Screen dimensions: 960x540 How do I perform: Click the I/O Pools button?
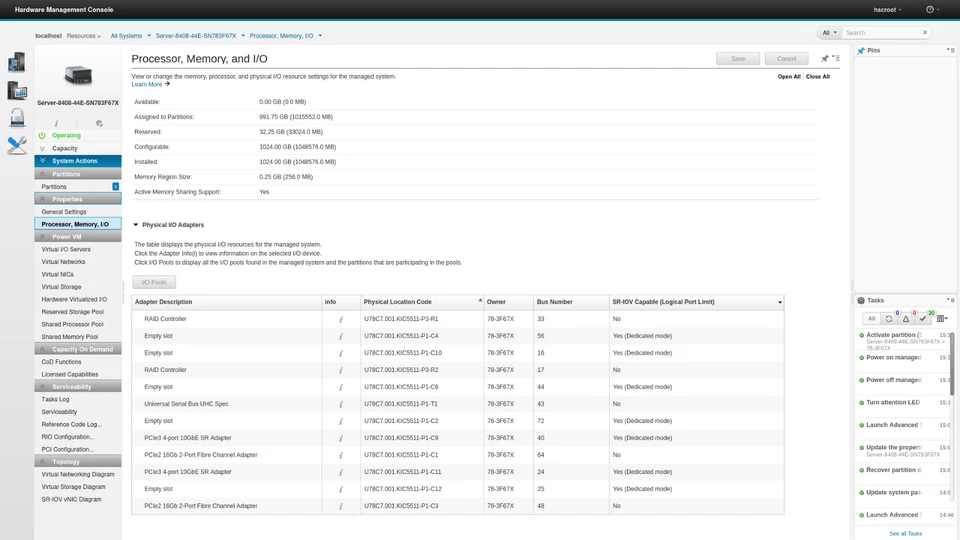[154, 282]
